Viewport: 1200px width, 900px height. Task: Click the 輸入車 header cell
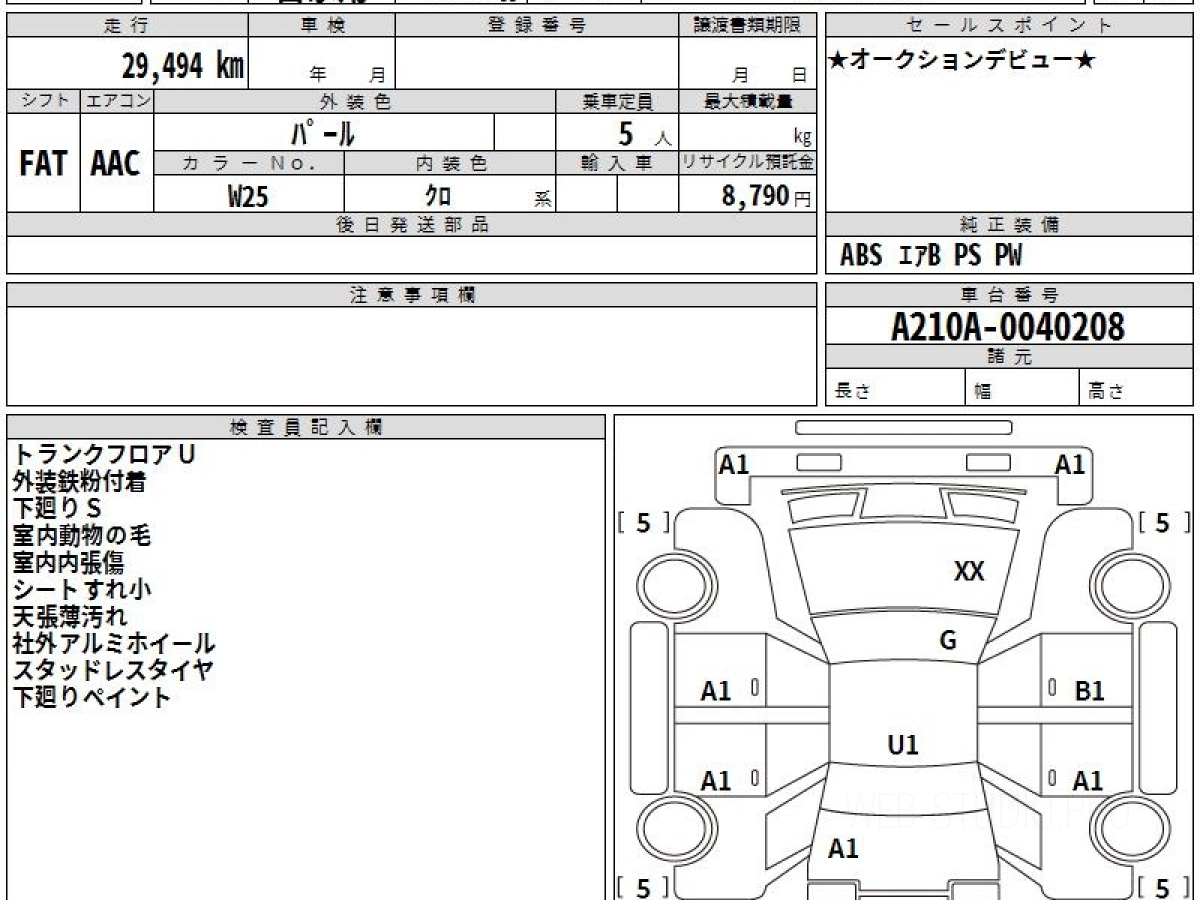click(x=617, y=164)
